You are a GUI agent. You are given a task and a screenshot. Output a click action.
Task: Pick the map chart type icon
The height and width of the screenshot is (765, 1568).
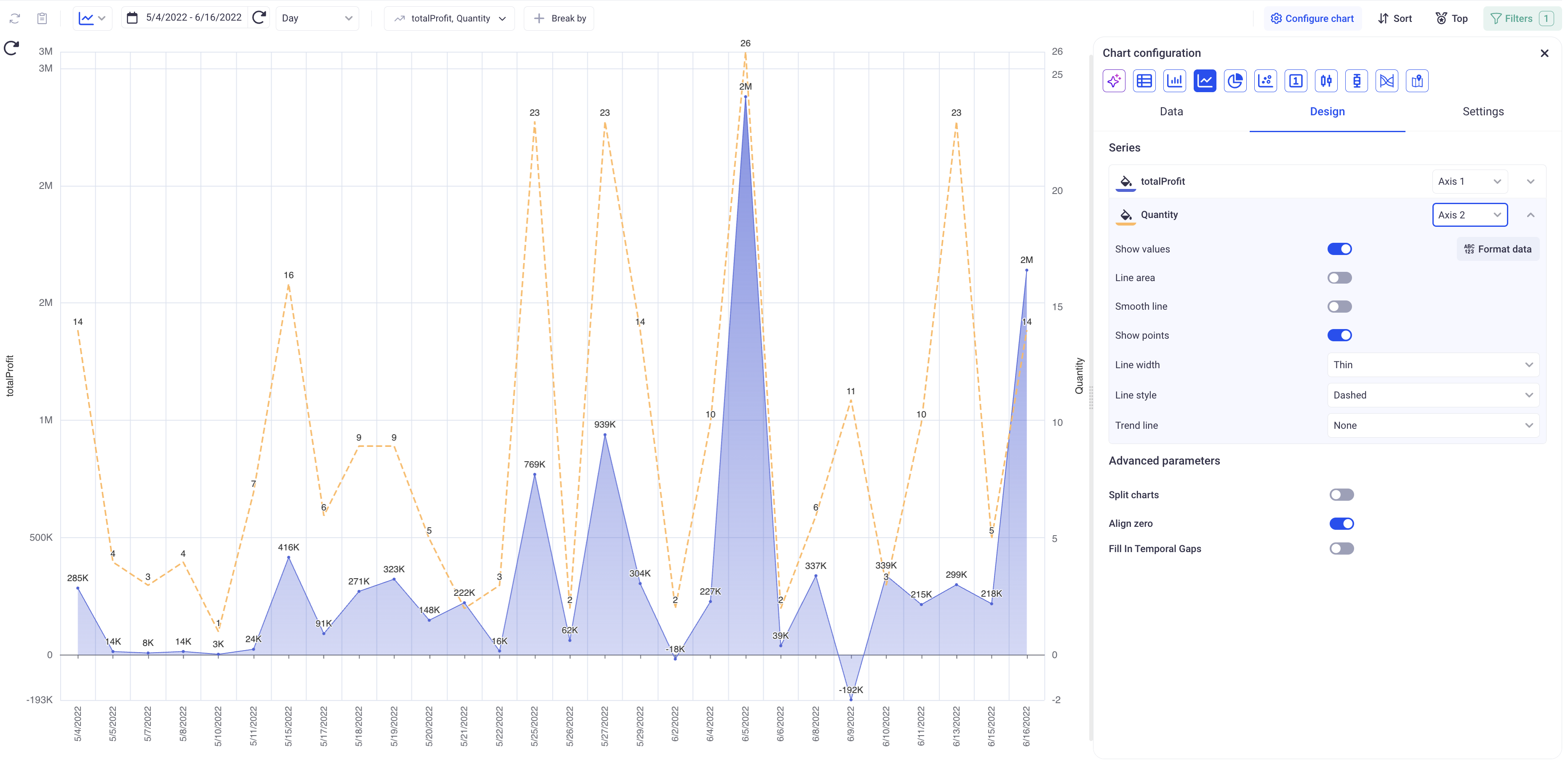pyautogui.click(x=1417, y=81)
